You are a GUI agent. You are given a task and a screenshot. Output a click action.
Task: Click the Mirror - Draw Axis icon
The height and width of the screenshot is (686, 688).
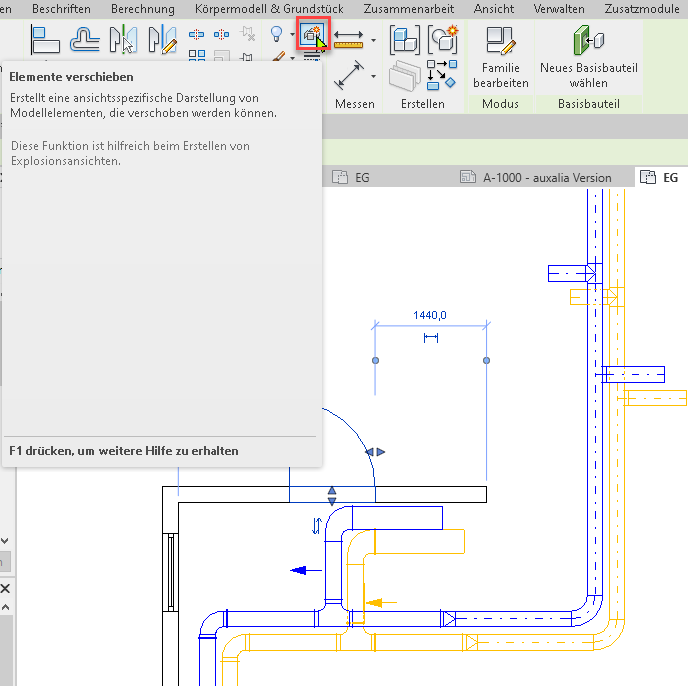161,40
